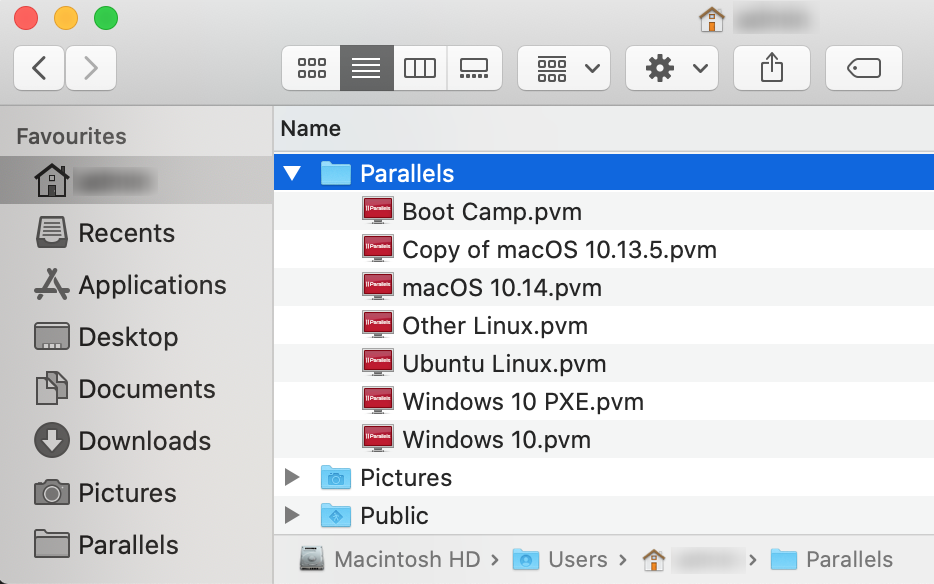Click the Parallels path bar item
934x584 pixels.
click(x=832, y=560)
